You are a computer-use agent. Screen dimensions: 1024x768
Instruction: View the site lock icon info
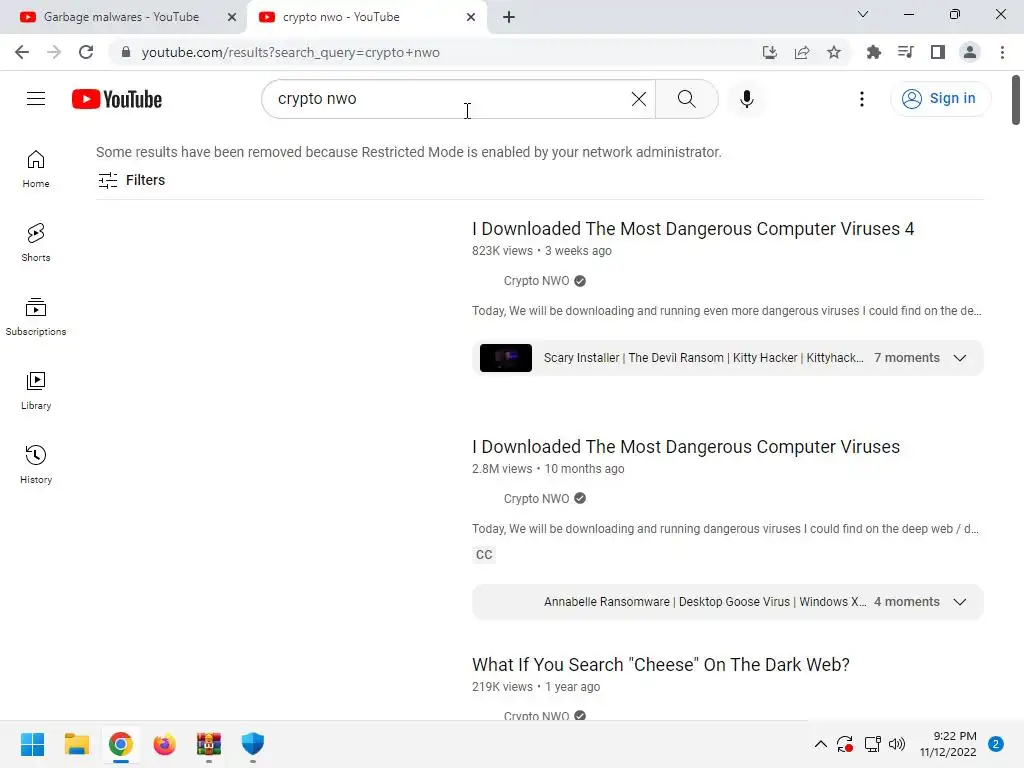point(126,52)
